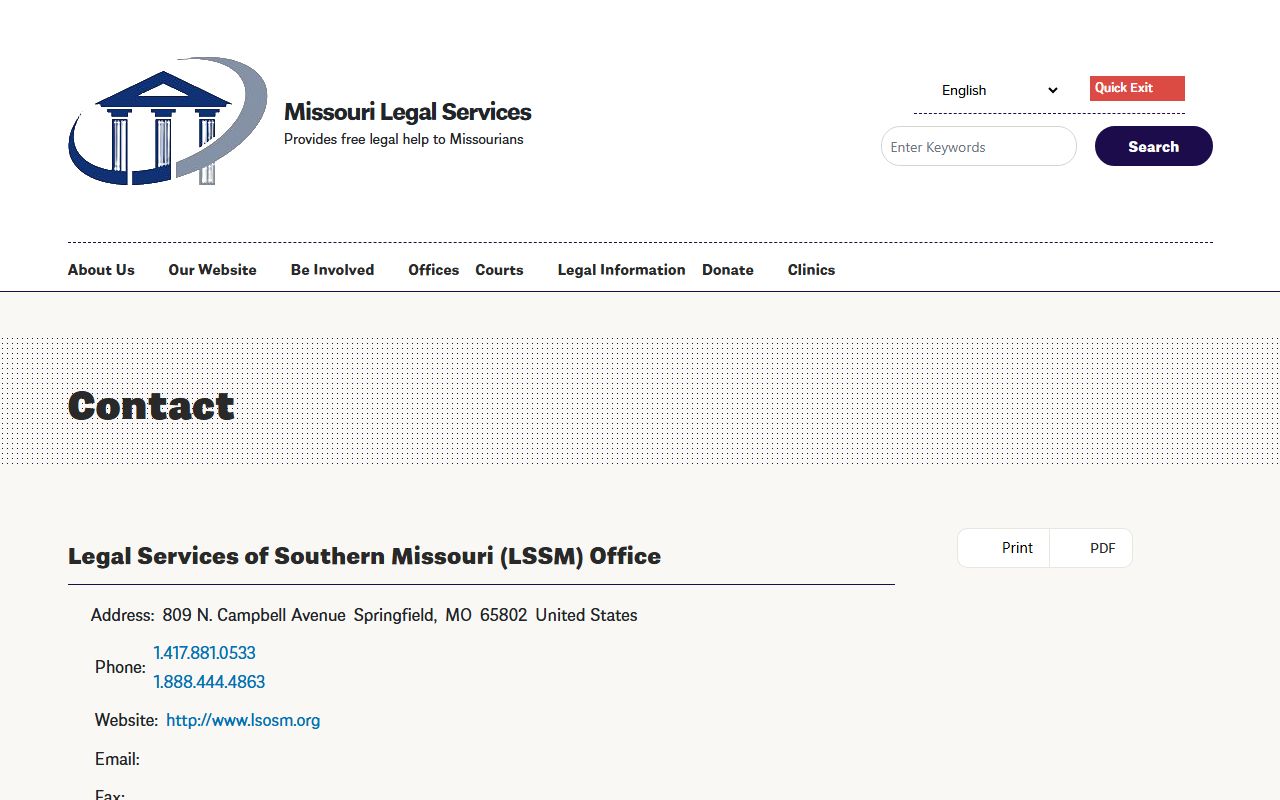The height and width of the screenshot is (800, 1280).
Task: Click the Missouri Legal Services courthouse logo
Action: [x=168, y=121]
